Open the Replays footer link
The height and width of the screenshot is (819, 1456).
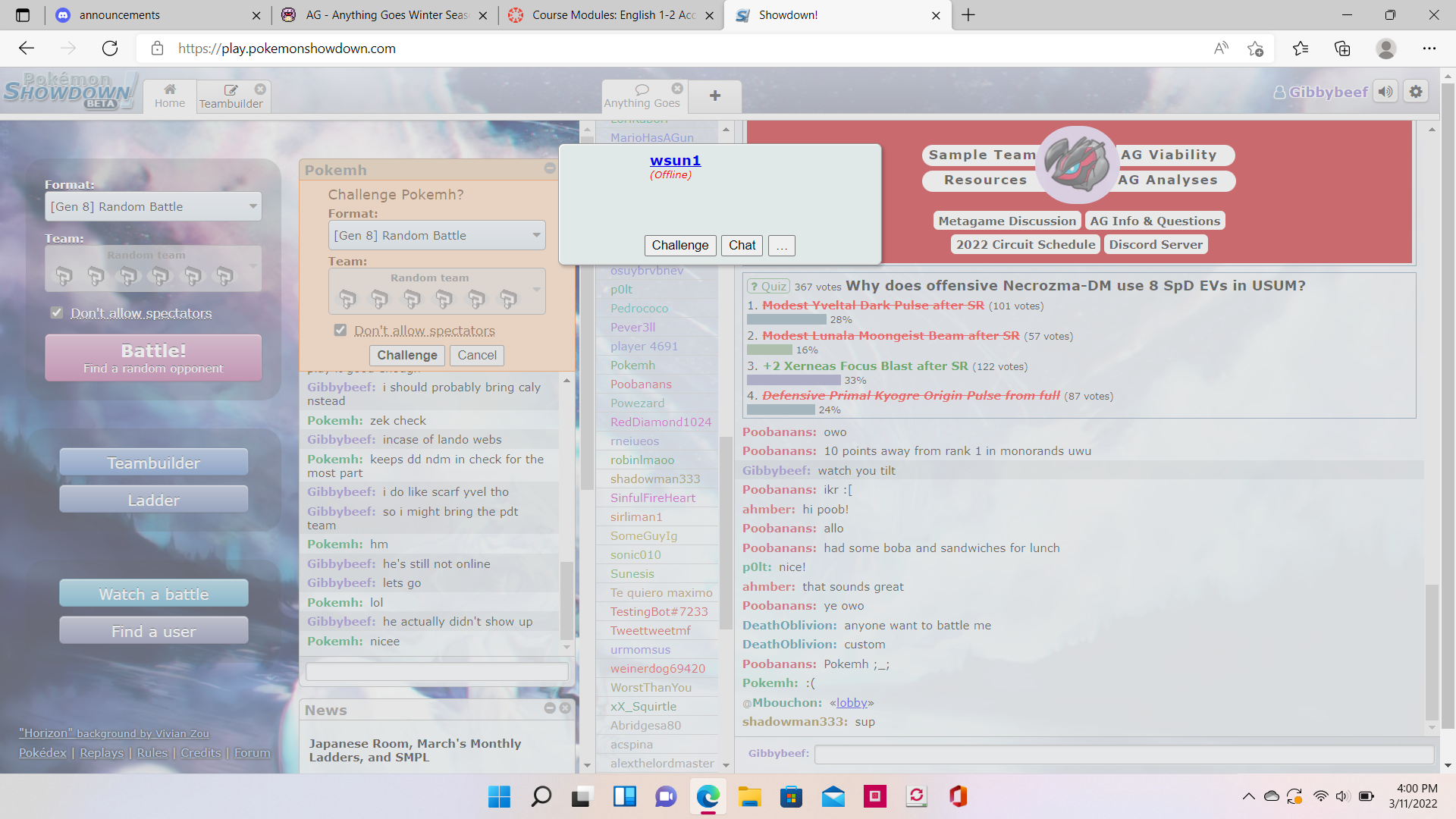click(x=102, y=752)
